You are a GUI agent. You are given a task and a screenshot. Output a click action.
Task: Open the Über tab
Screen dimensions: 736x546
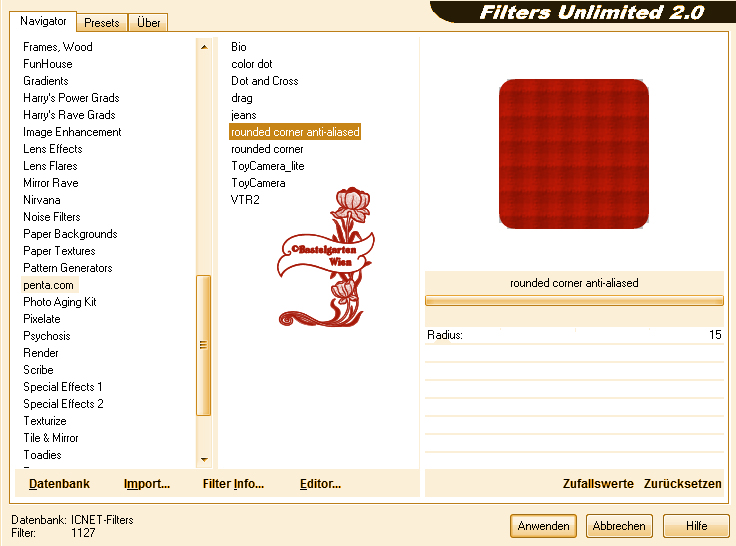(x=148, y=23)
